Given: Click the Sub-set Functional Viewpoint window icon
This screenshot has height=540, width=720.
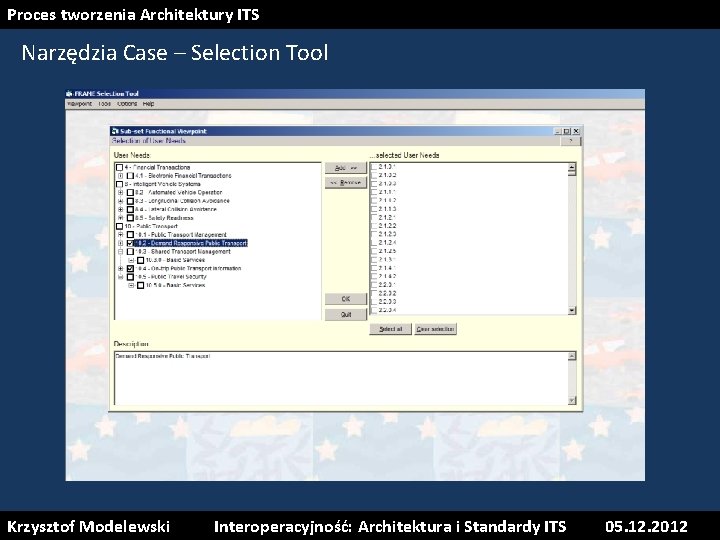Looking at the screenshot, I should (x=115, y=131).
